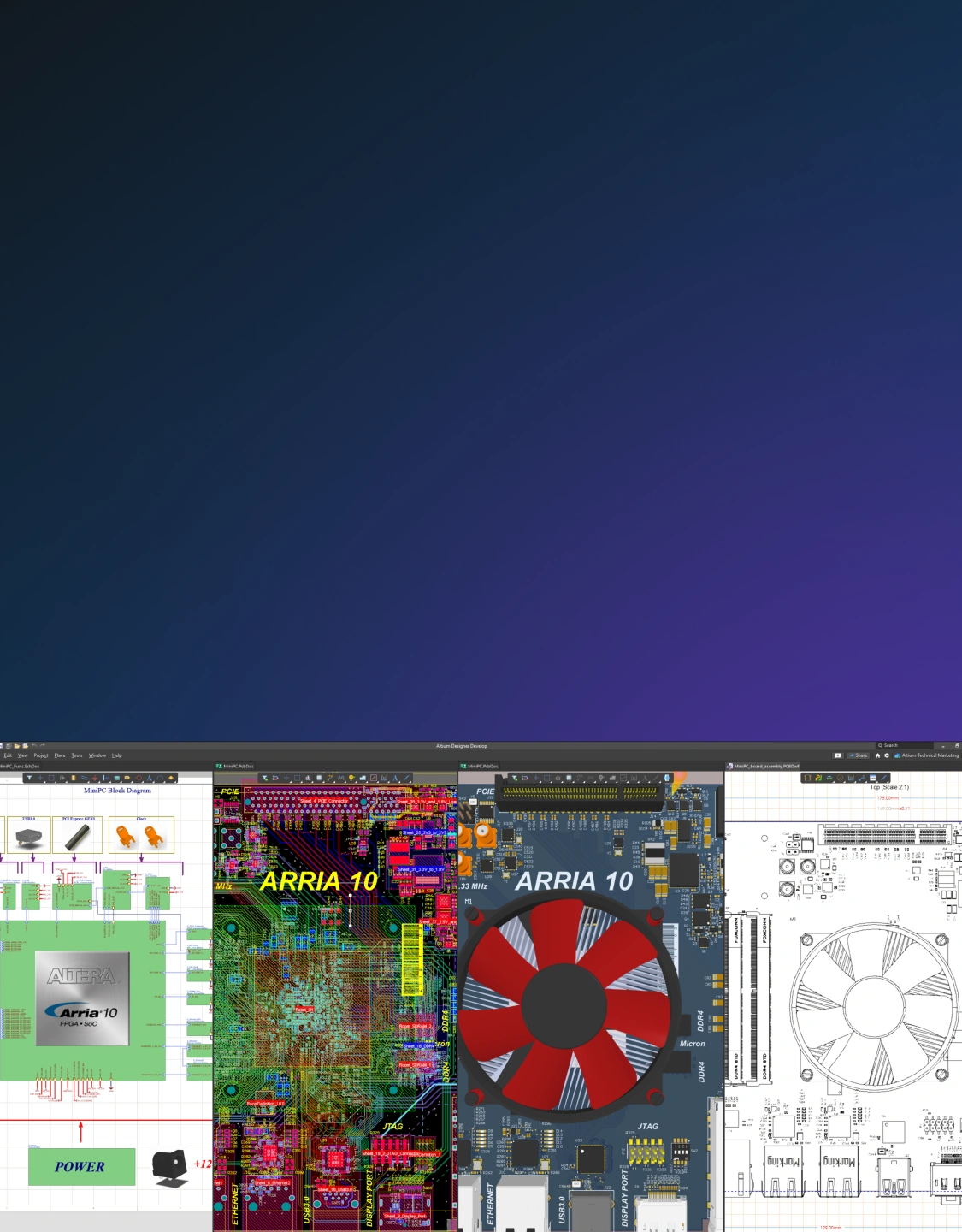Open settings via the gear icon
This screenshot has height=1232, width=962.
[x=887, y=755]
